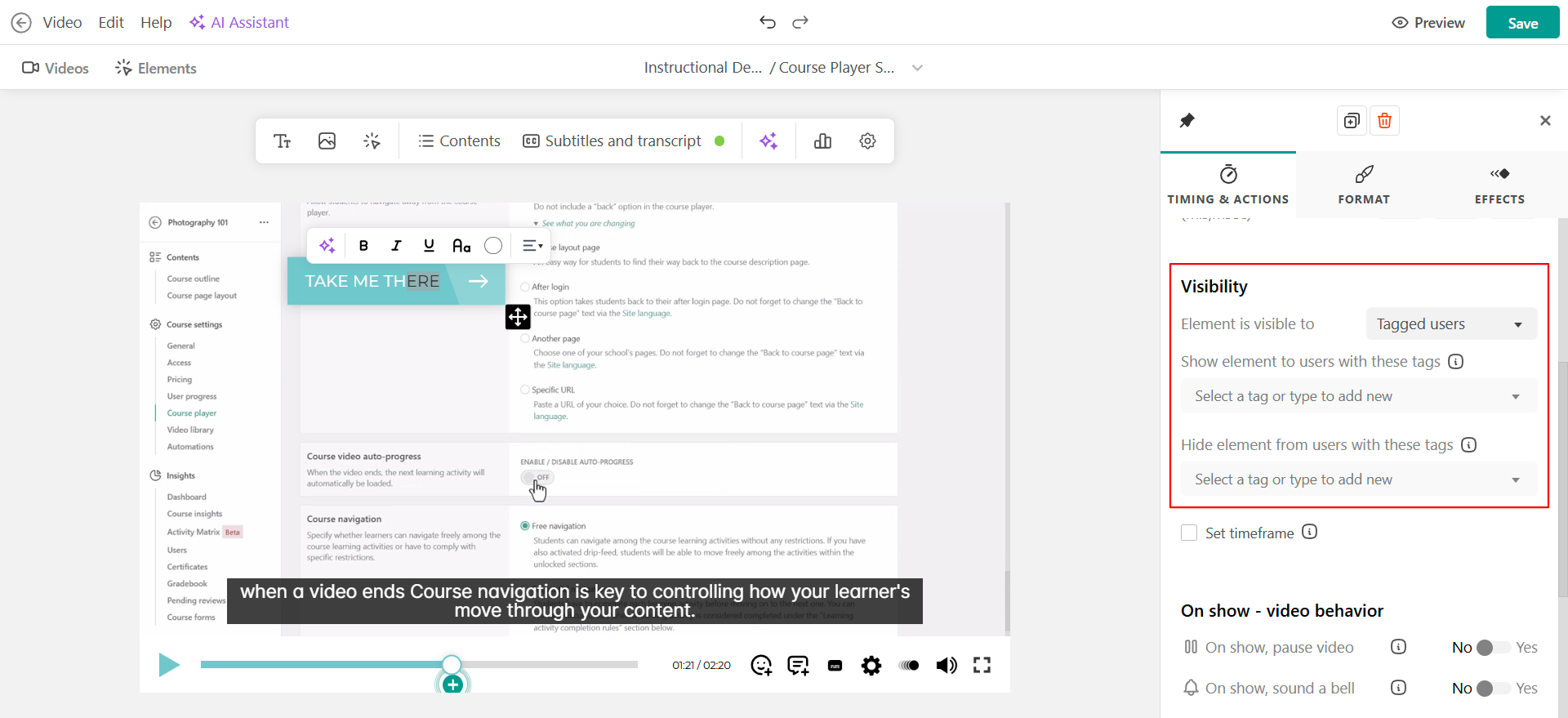1568x718 pixels.
Task: Click info icon next to hide tags label
Action: pos(1468,444)
